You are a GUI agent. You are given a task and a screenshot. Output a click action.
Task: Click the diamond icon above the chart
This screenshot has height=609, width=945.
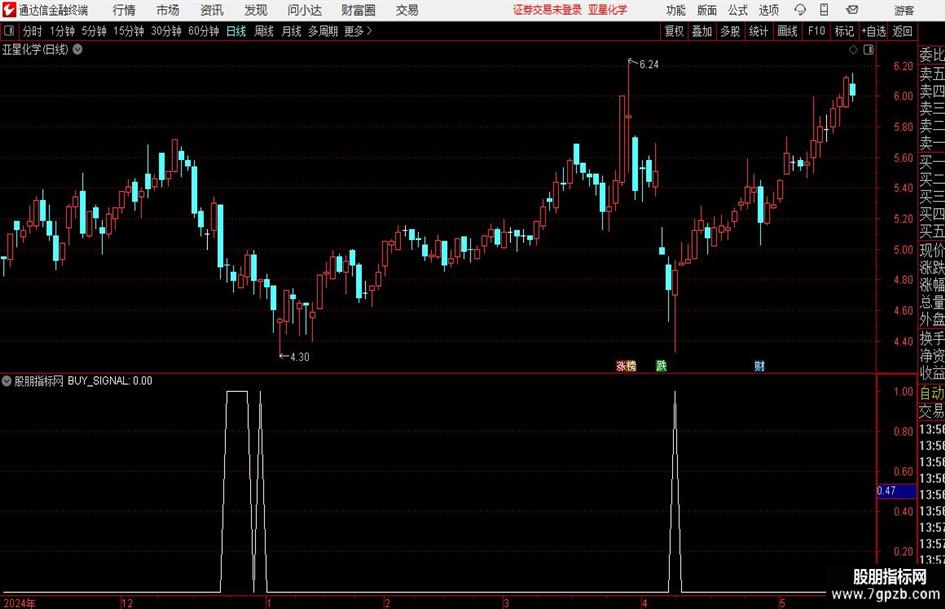pyautogui.click(x=853, y=50)
